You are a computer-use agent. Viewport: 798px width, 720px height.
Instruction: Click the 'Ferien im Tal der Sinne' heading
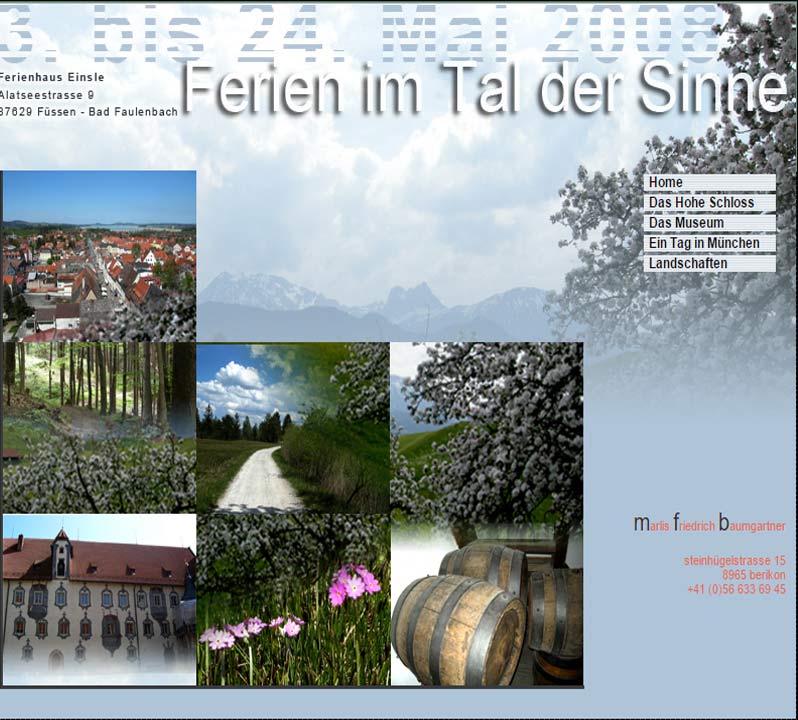coord(485,89)
